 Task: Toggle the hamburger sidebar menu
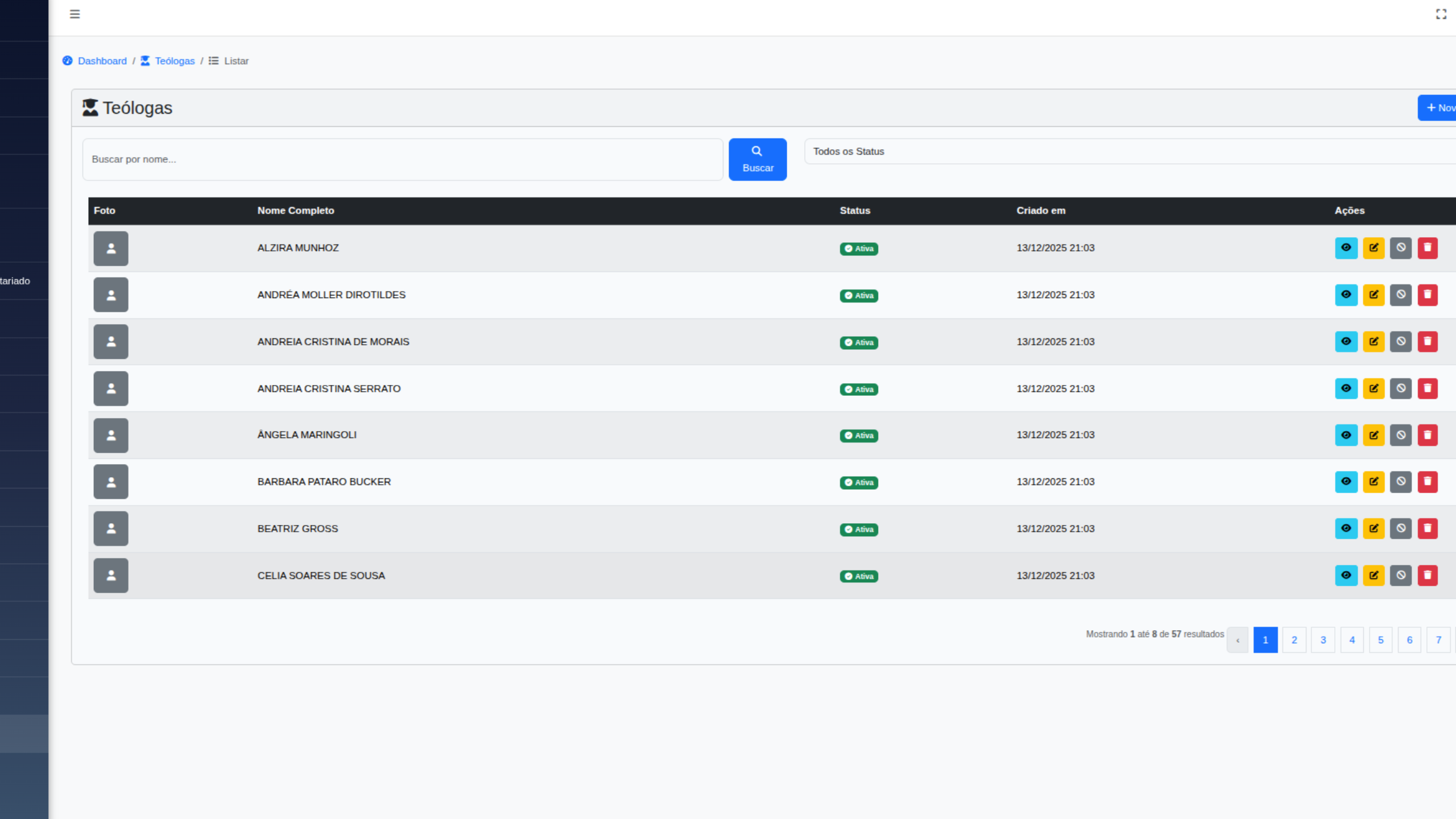(x=75, y=14)
